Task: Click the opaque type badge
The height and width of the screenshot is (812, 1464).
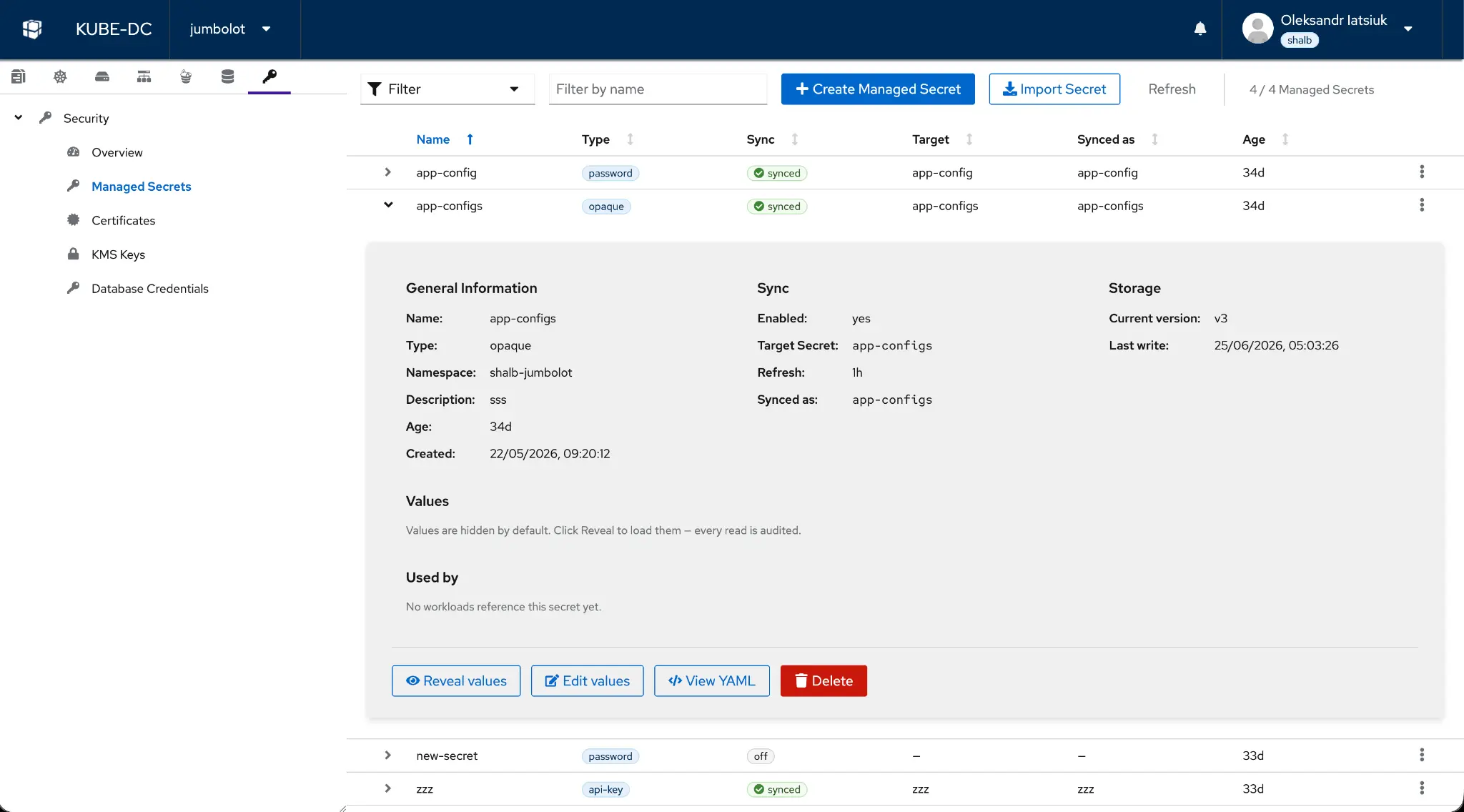Action: coord(606,207)
